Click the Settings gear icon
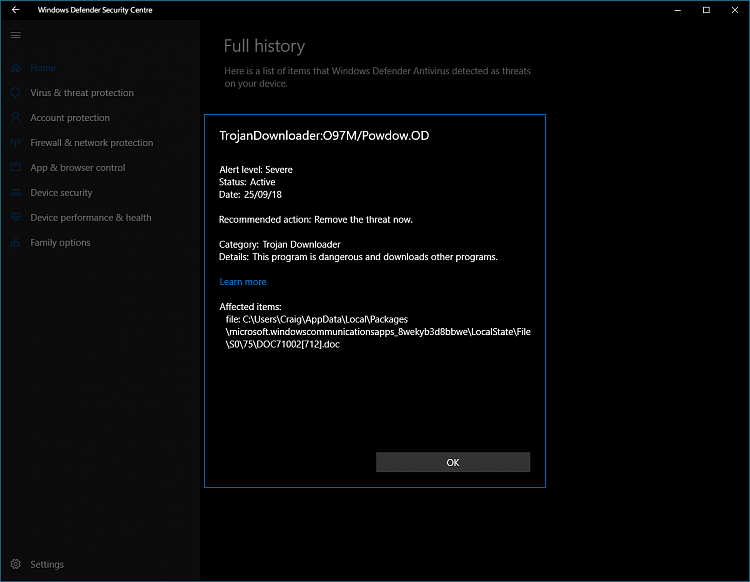Image resolution: width=750 pixels, height=582 pixels. click(x=15, y=564)
